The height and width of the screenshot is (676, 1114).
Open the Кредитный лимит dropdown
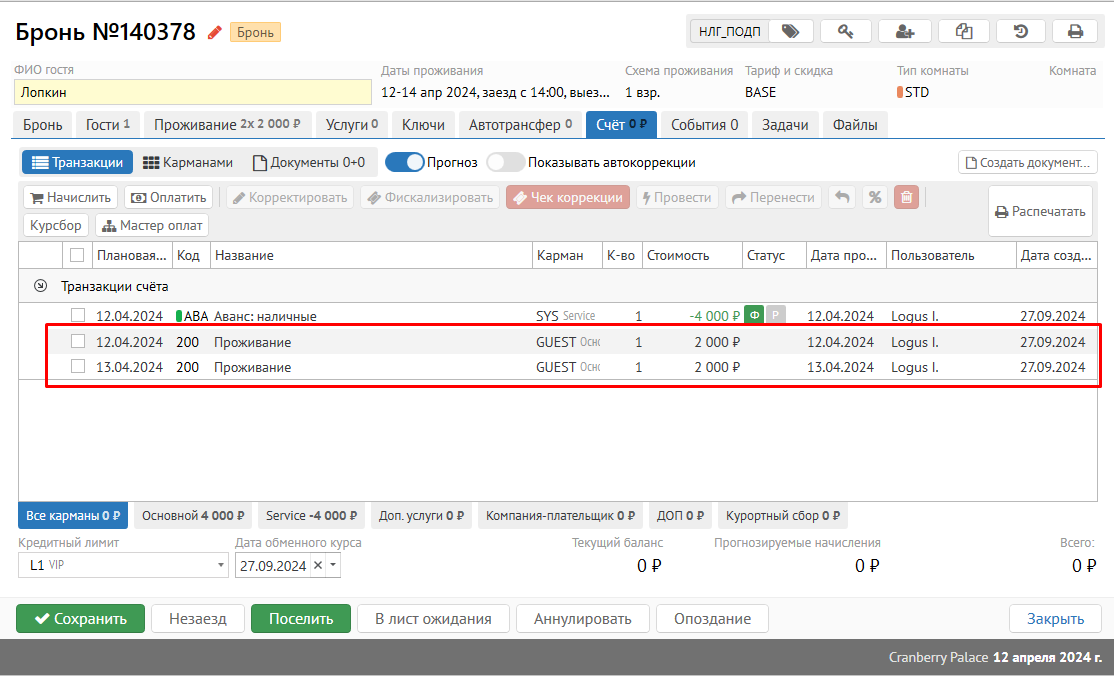(221, 566)
